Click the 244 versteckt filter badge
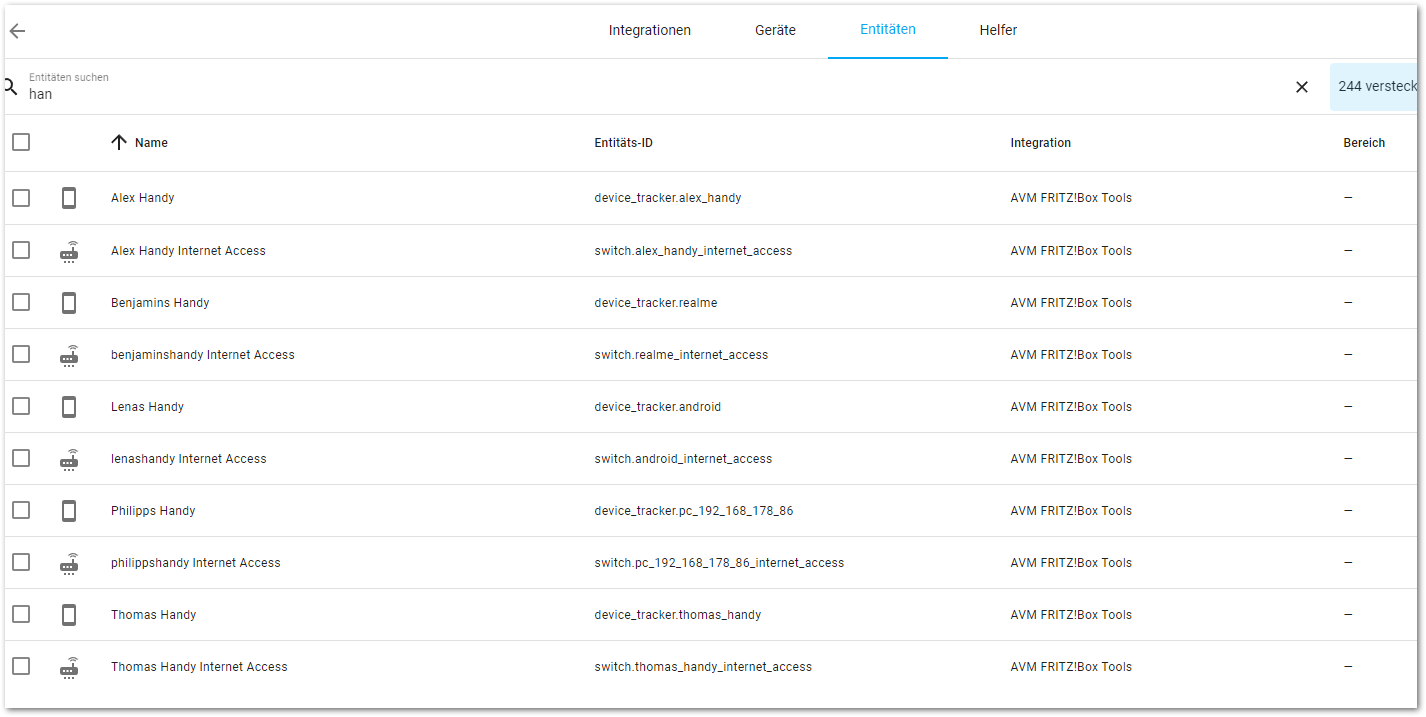The width and height of the screenshot is (1426, 717). 1376,87
